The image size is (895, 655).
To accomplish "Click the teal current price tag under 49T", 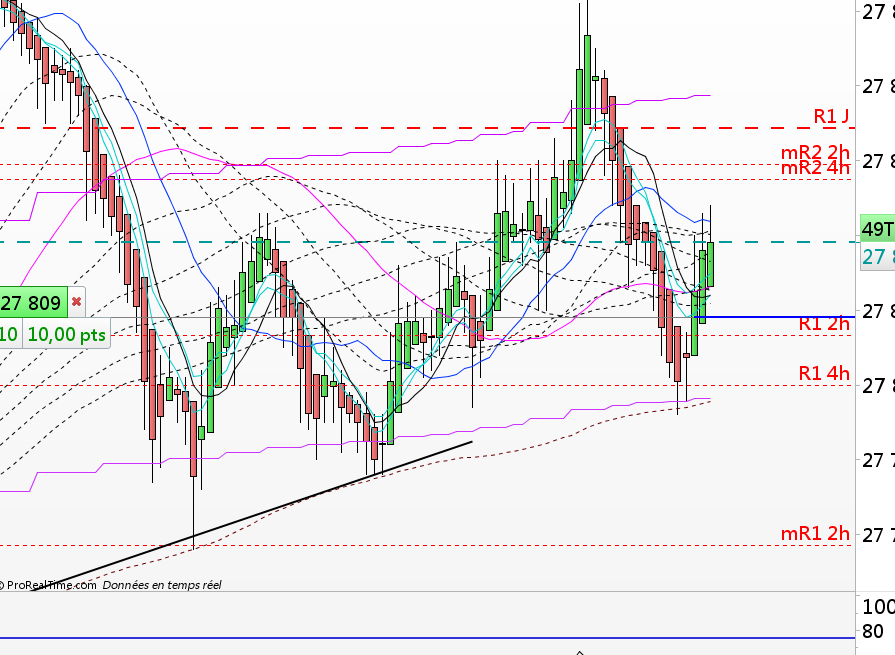I will [877, 257].
